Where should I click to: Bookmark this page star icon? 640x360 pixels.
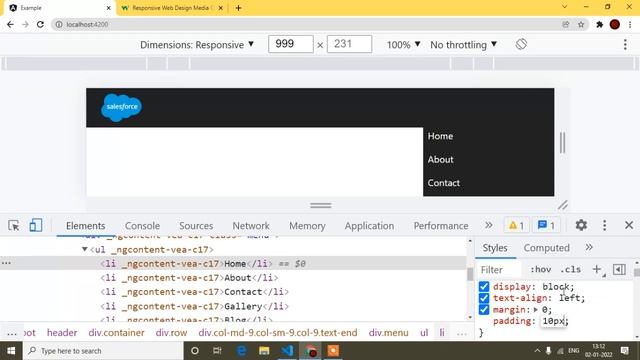581,24
